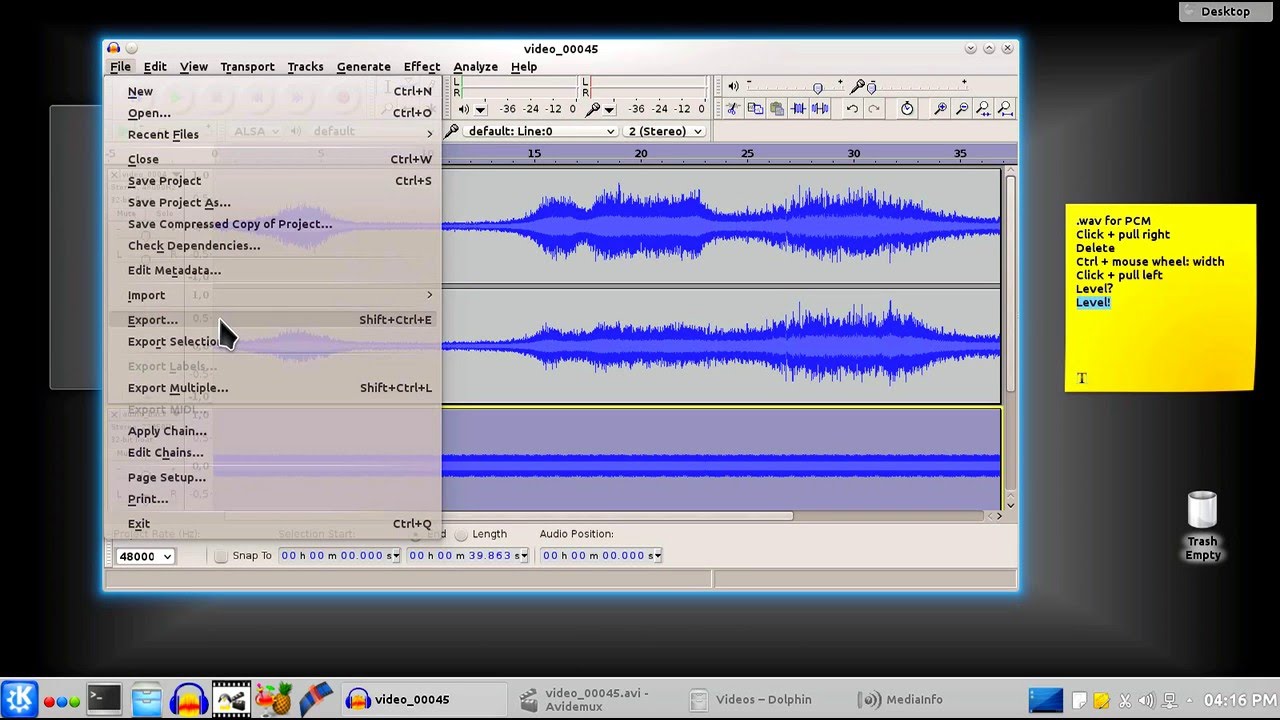Click the Zoom Out magnifier
This screenshot has width=1280, height=720.
tap(962, 109)
